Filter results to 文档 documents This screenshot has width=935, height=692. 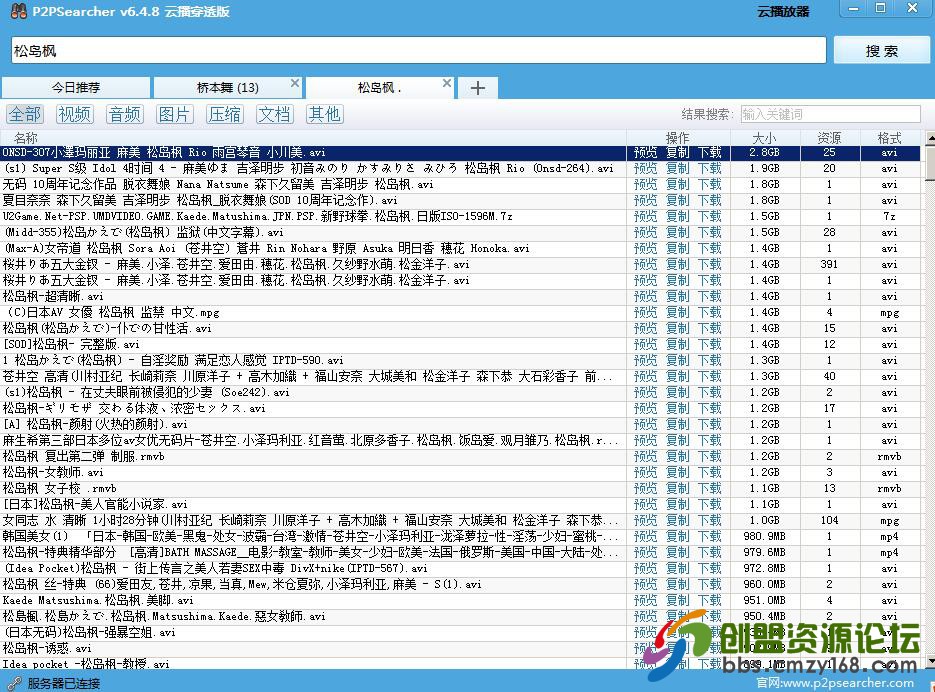(x=274, y=114)
